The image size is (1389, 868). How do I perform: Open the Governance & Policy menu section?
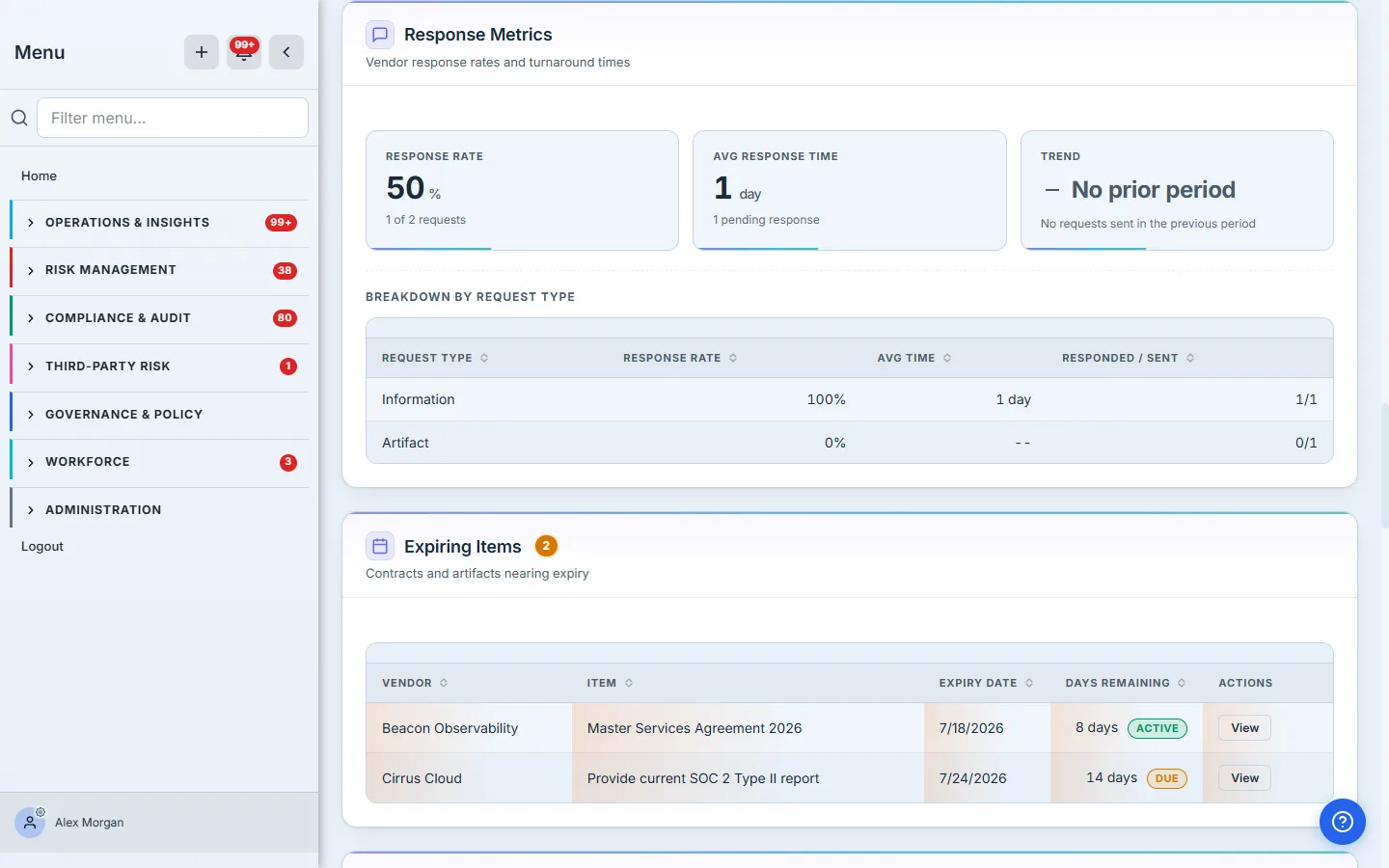click(160, 415)
